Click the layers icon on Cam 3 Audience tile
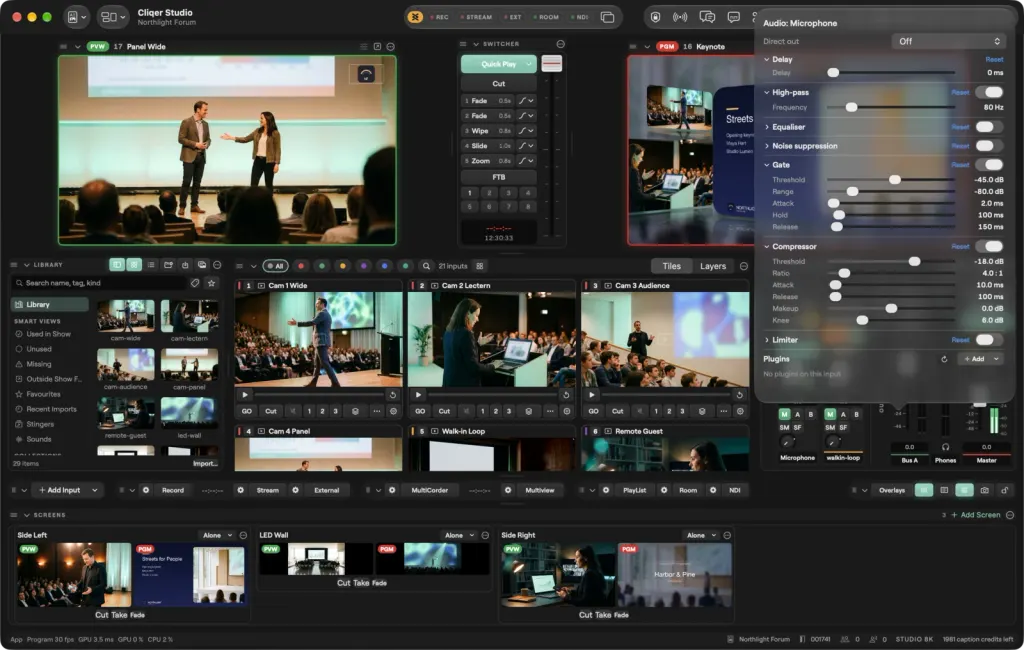1024x650 pixels. pyautogui.click(x=702, y=411)
